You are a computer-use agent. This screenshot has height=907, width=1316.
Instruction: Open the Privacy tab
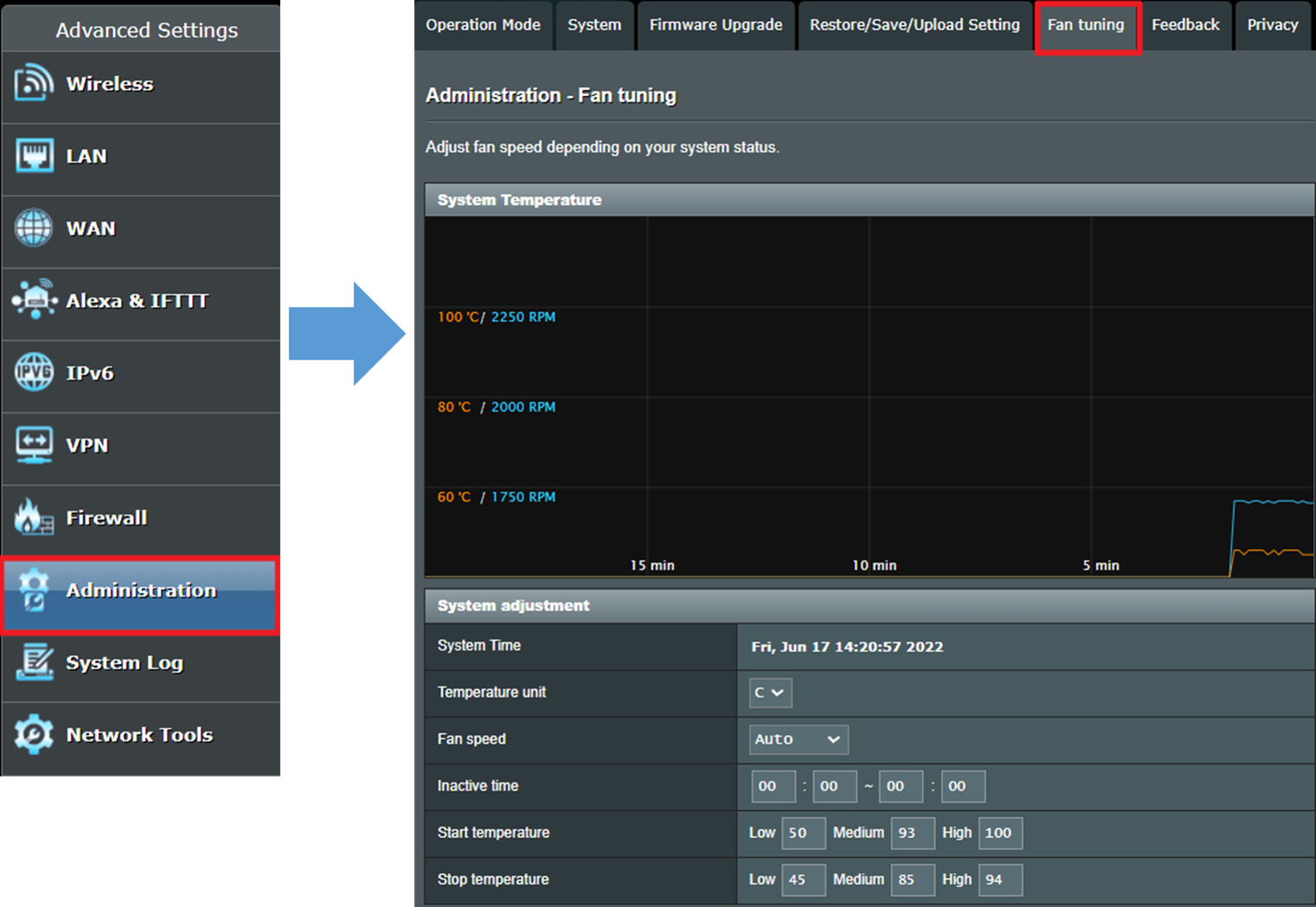pyautogui.click(x=1273, y=25)
